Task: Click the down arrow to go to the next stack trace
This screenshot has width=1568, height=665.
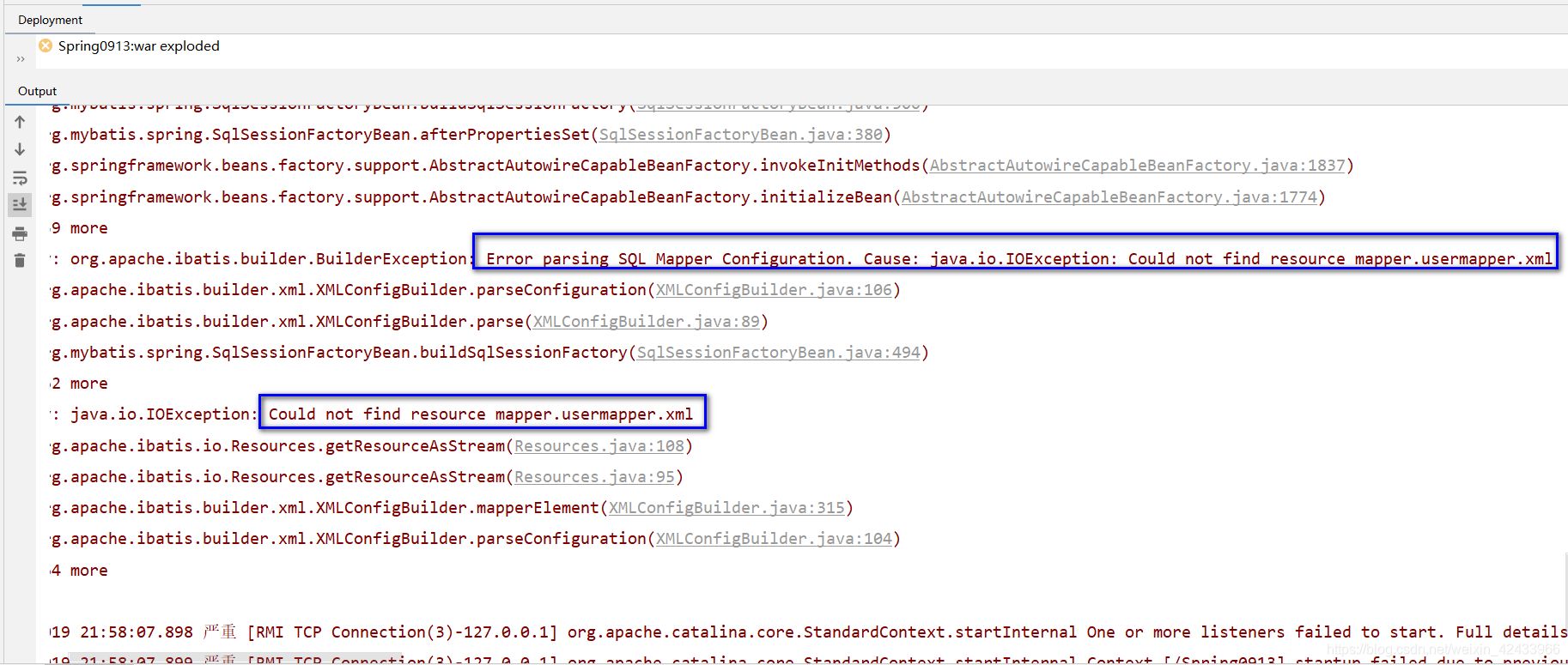Action: click(x=20, y=149)
